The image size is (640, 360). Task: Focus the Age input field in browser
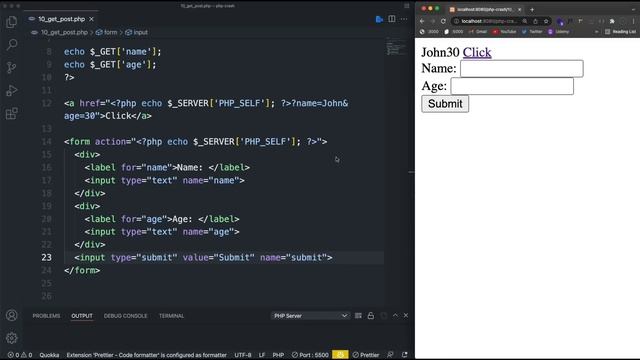512,86
